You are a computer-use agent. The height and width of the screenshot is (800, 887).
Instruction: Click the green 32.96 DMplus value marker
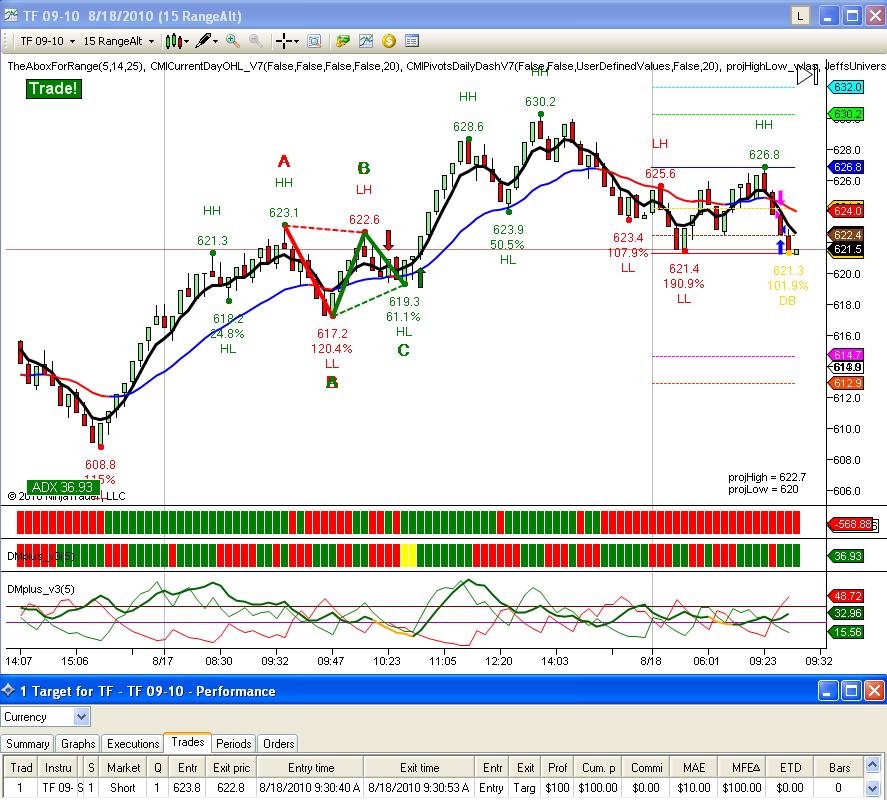846,613
